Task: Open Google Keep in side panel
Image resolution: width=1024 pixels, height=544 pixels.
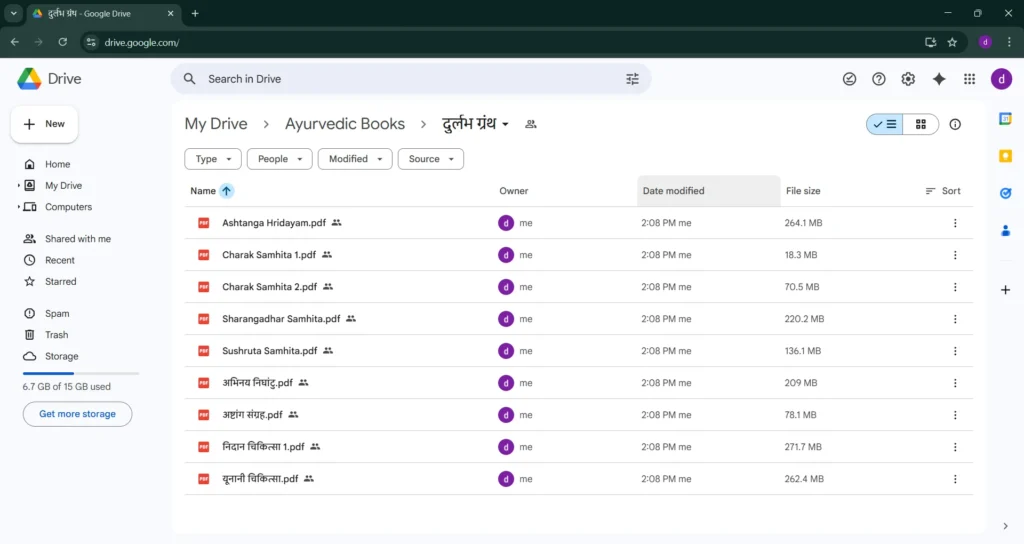Action: click(1005, 156)
